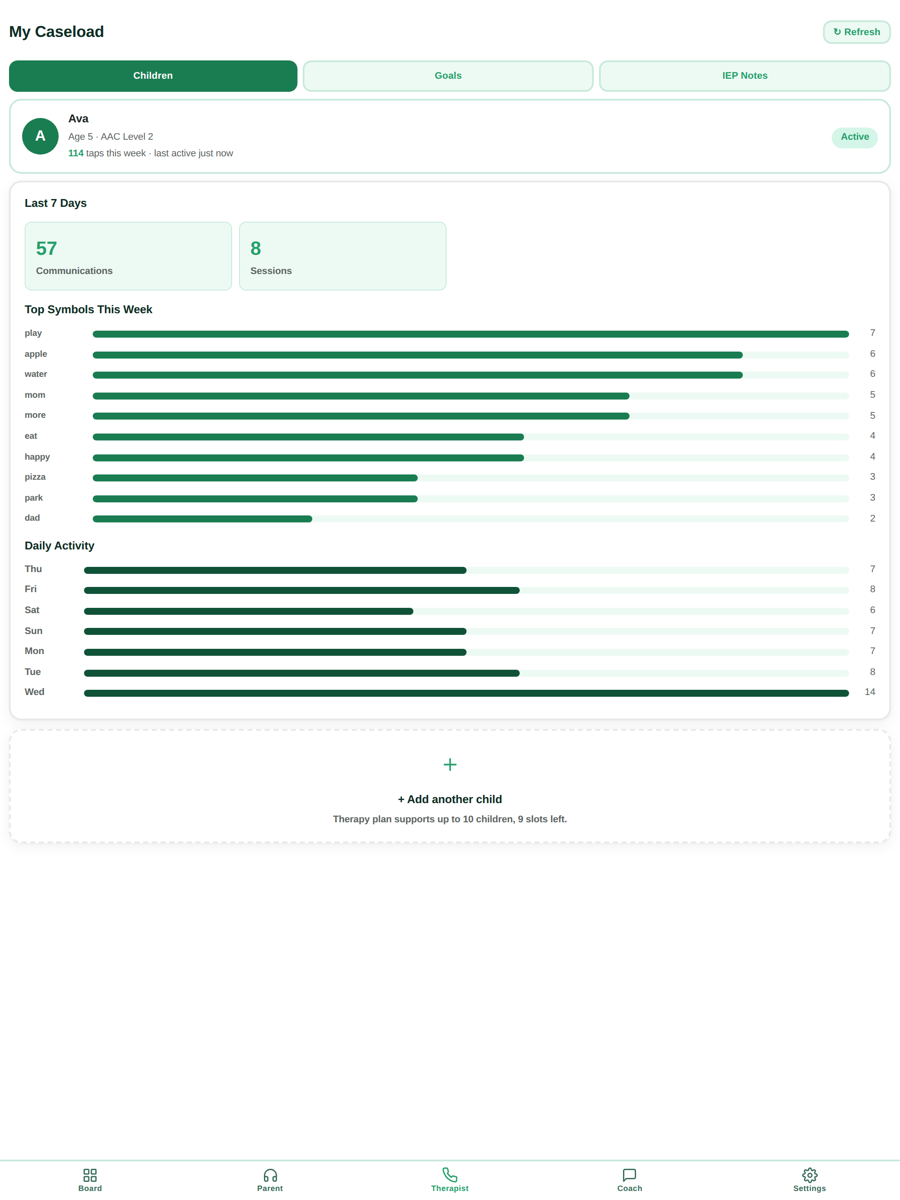Click the 'Board' nav label

click(90, 1189)
